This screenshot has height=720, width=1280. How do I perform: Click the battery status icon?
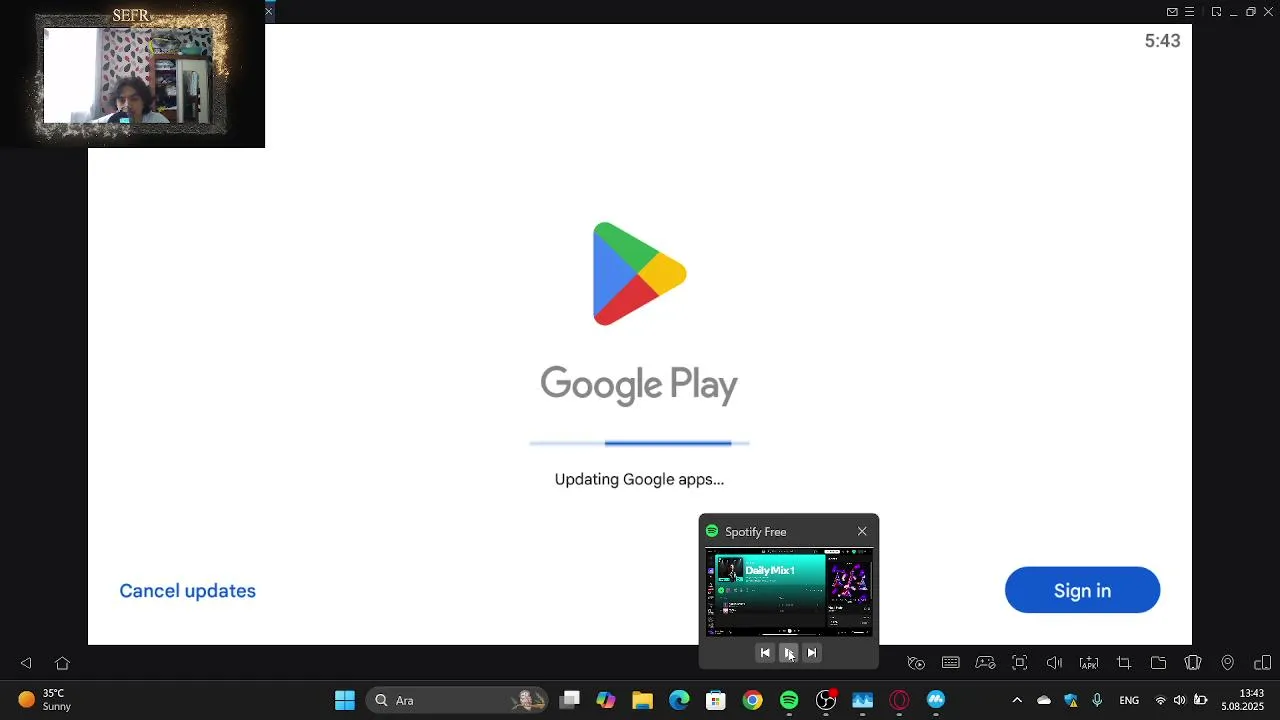[1201, 700]
